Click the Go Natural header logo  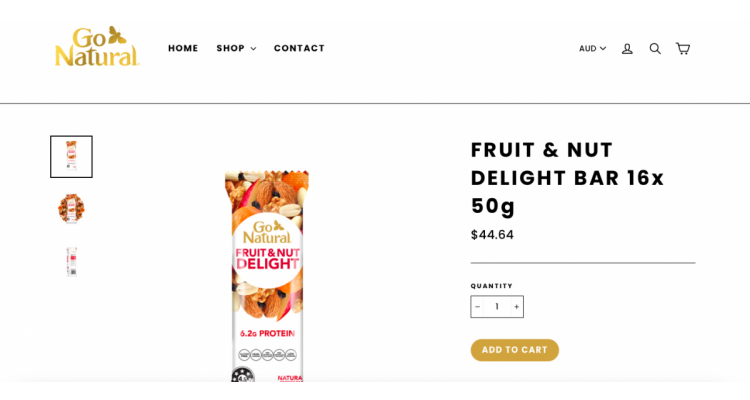pyautogui.click(x=97, y=46)
